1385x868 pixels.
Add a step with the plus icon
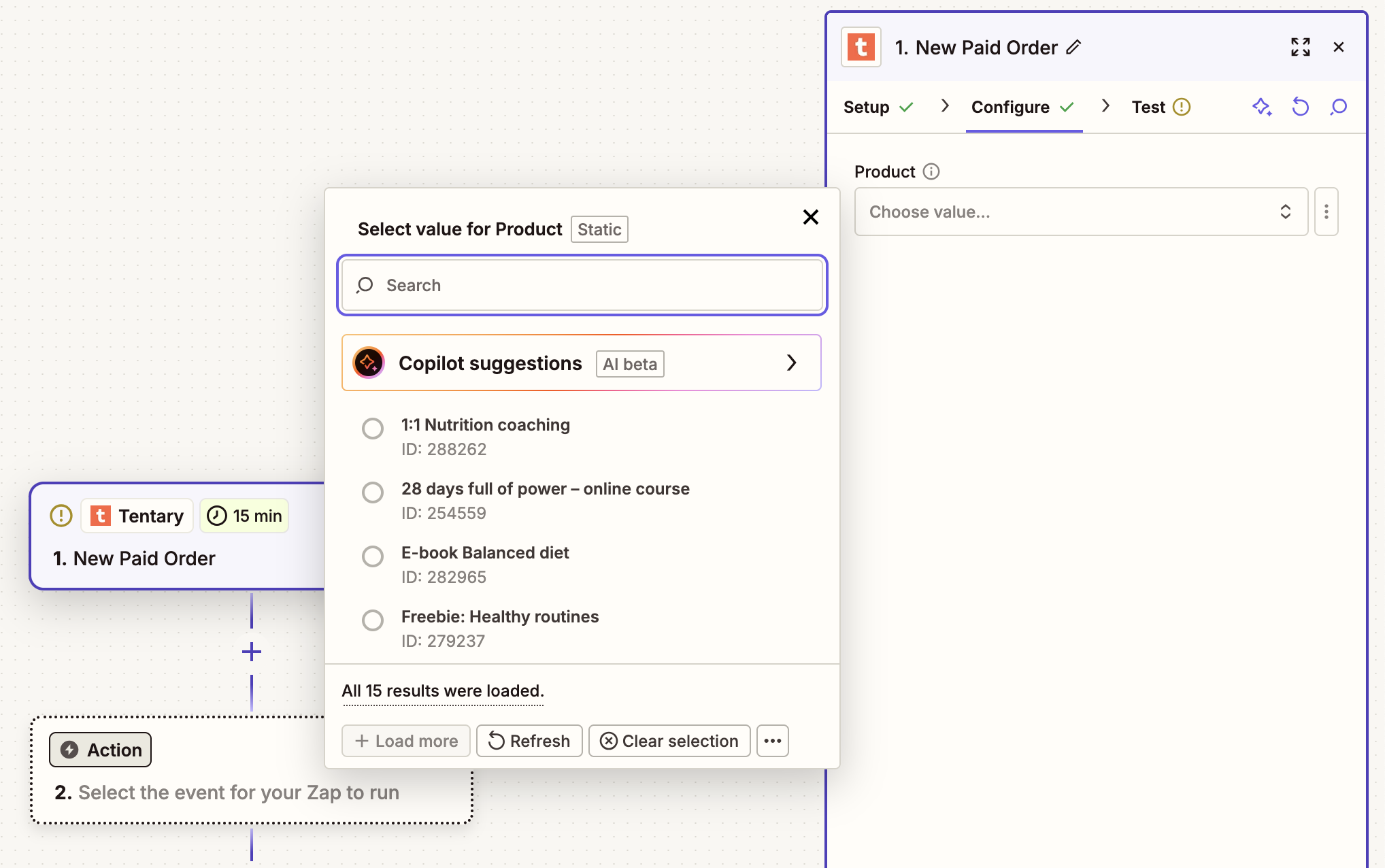[x=252, y=652]
